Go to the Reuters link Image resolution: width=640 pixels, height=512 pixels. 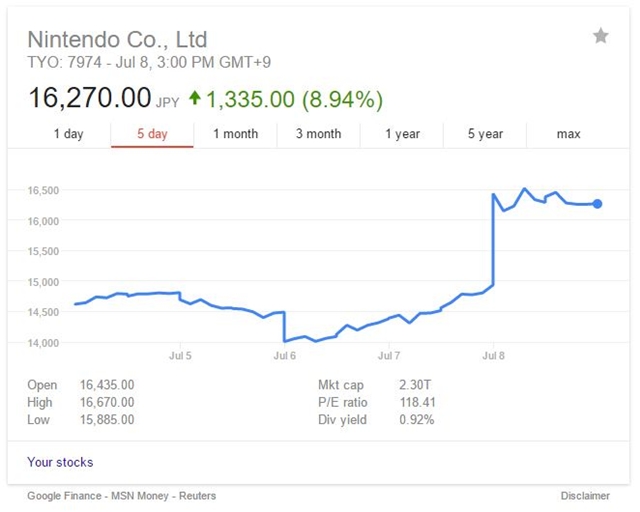tap(195, 495)
